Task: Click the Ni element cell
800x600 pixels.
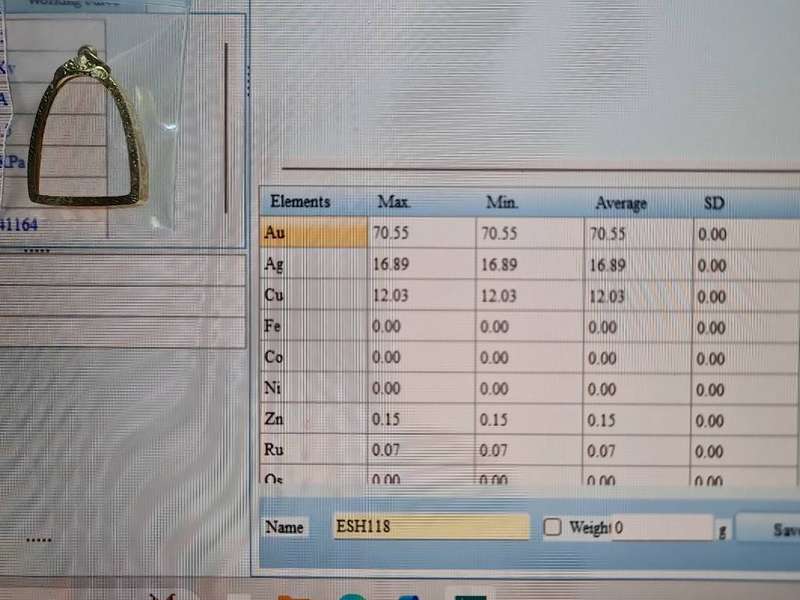Action: 313,389
